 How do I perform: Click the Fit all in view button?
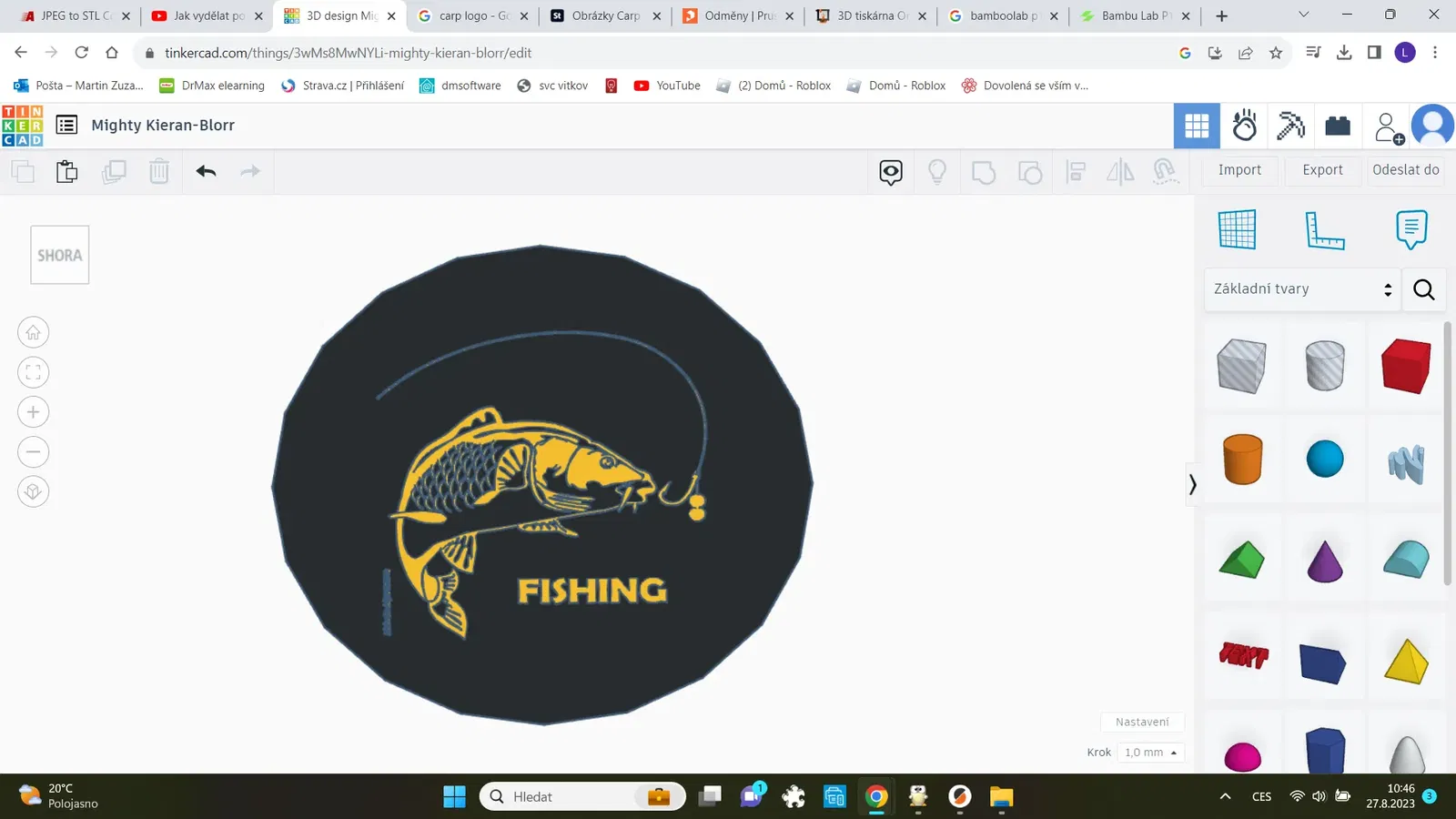[34, 372]
